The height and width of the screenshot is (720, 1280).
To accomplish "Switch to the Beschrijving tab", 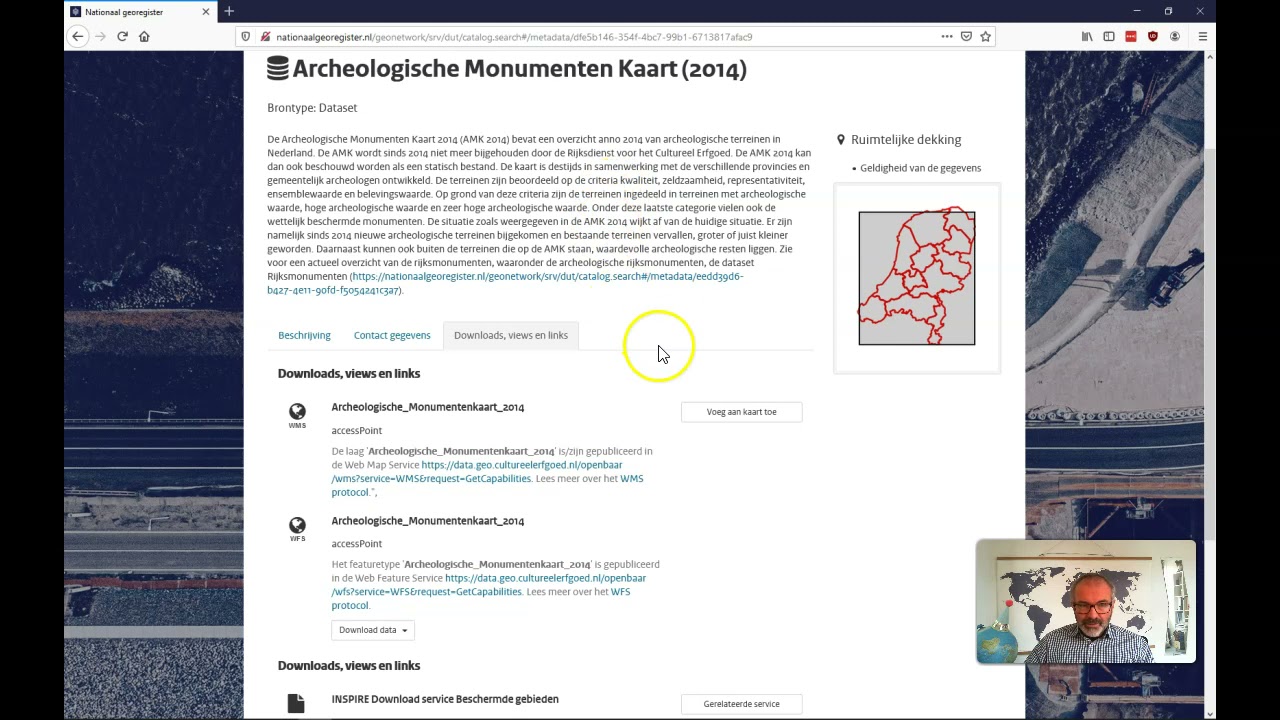I will tap(304, 335).
